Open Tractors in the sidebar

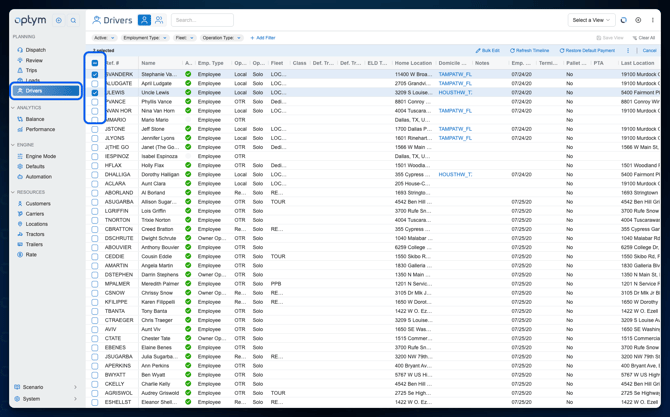(x=35, y=234)
